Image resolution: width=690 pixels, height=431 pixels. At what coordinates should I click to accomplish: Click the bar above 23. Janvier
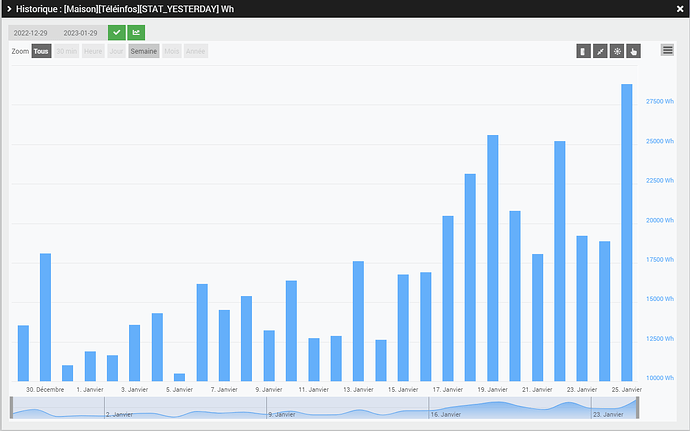[x=582, y=309]
